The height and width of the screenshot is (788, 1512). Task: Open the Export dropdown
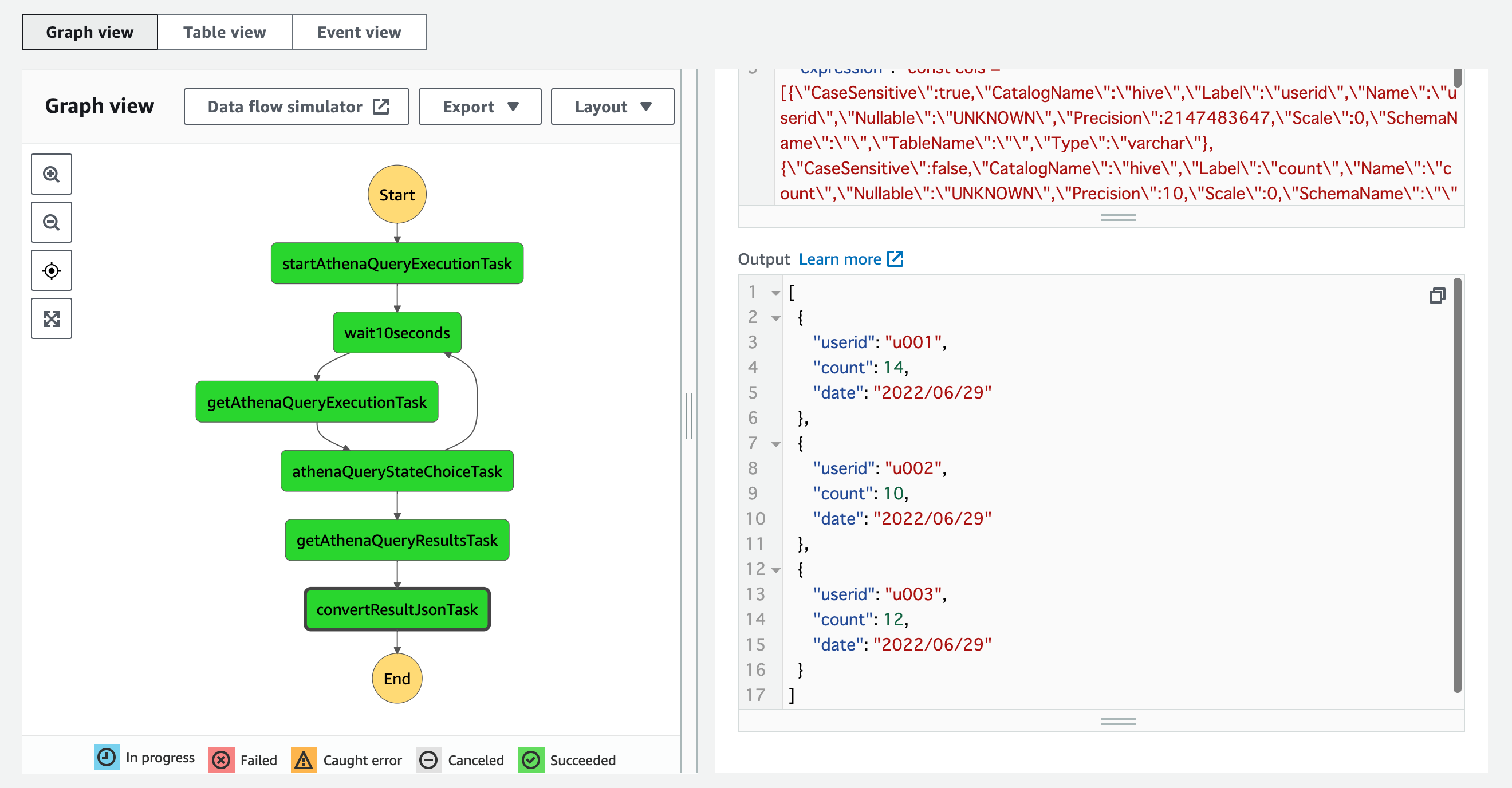tap(480, 107)
